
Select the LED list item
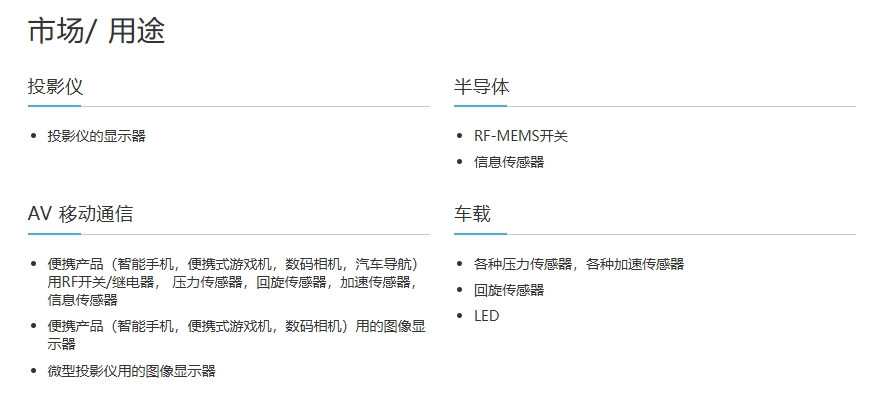coord(487,316)
